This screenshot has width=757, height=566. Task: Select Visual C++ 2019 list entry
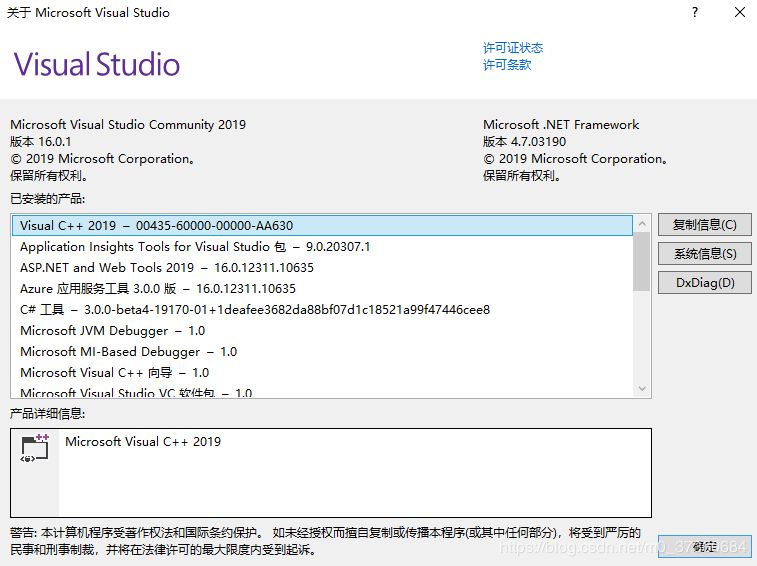[156, 226]
